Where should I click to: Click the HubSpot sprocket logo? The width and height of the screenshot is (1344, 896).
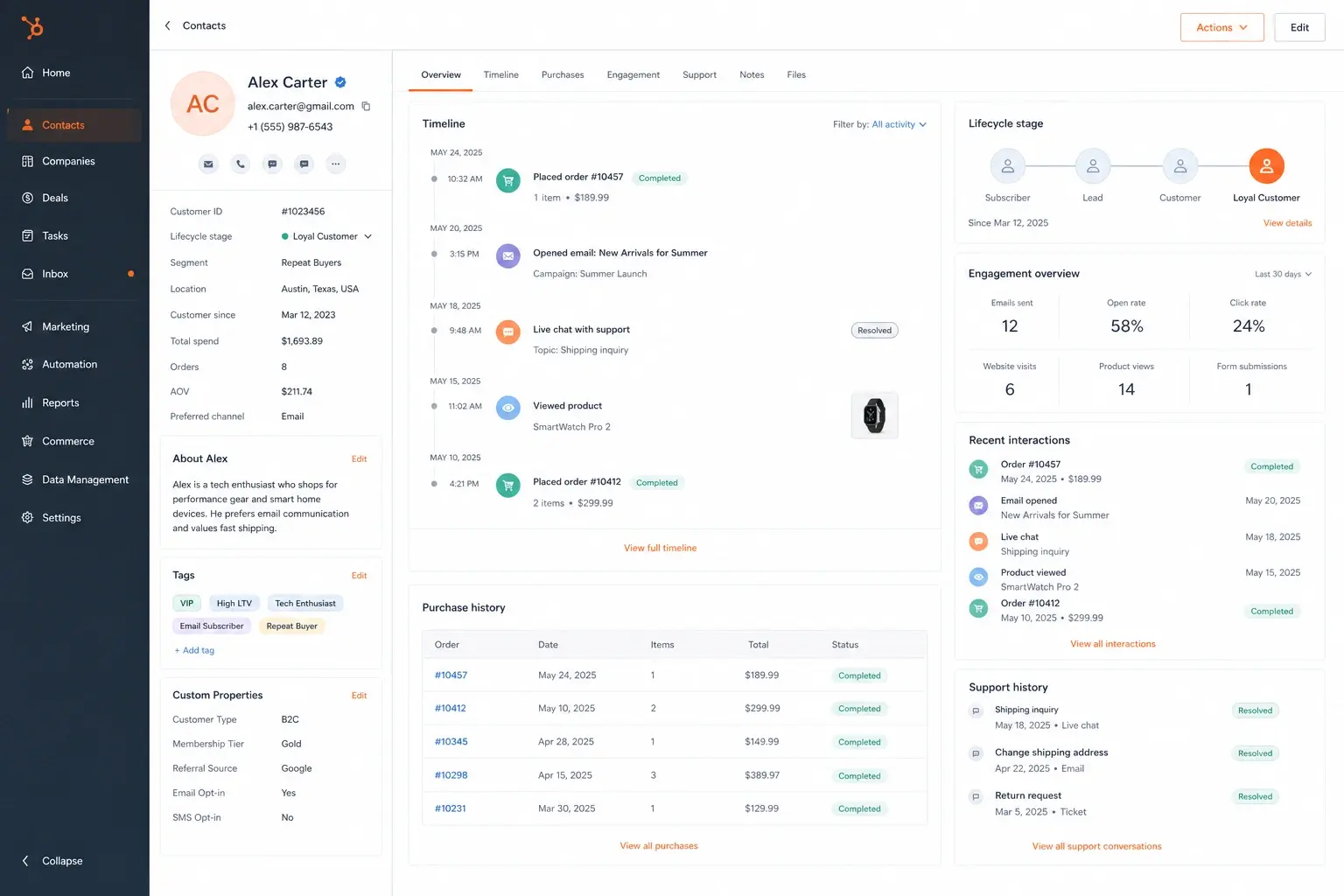click(32, 27)
